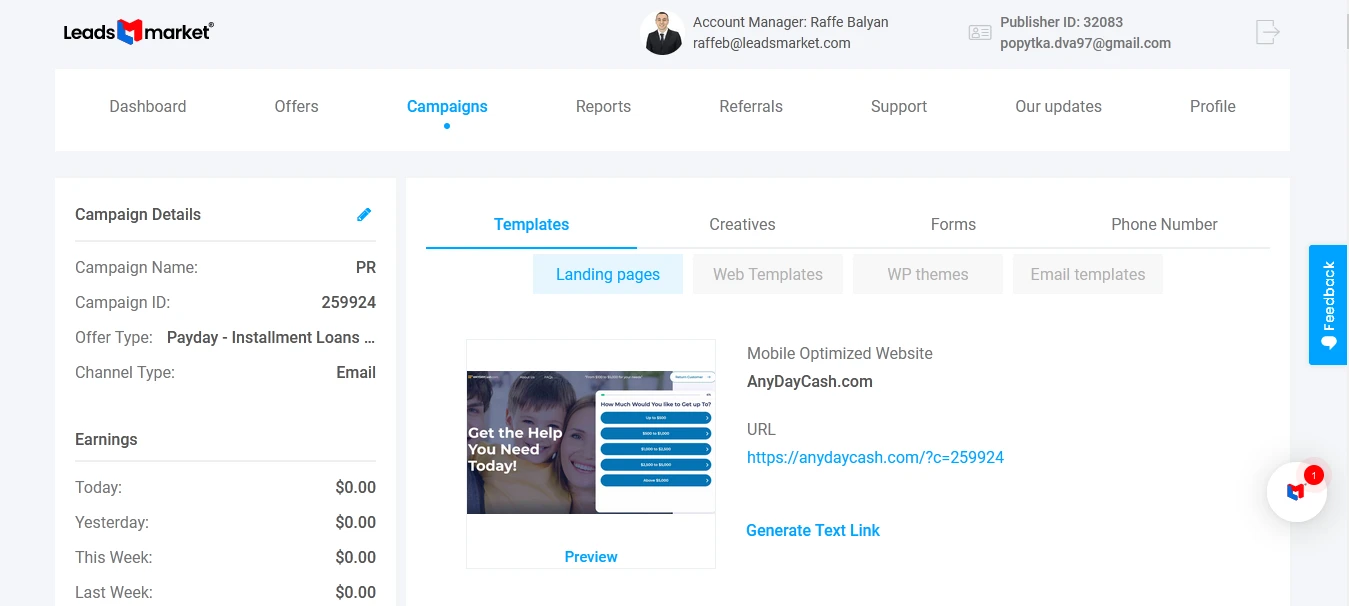Select Campaigns in navigation
Screen dimensions: 1349x606
(447, 106)
